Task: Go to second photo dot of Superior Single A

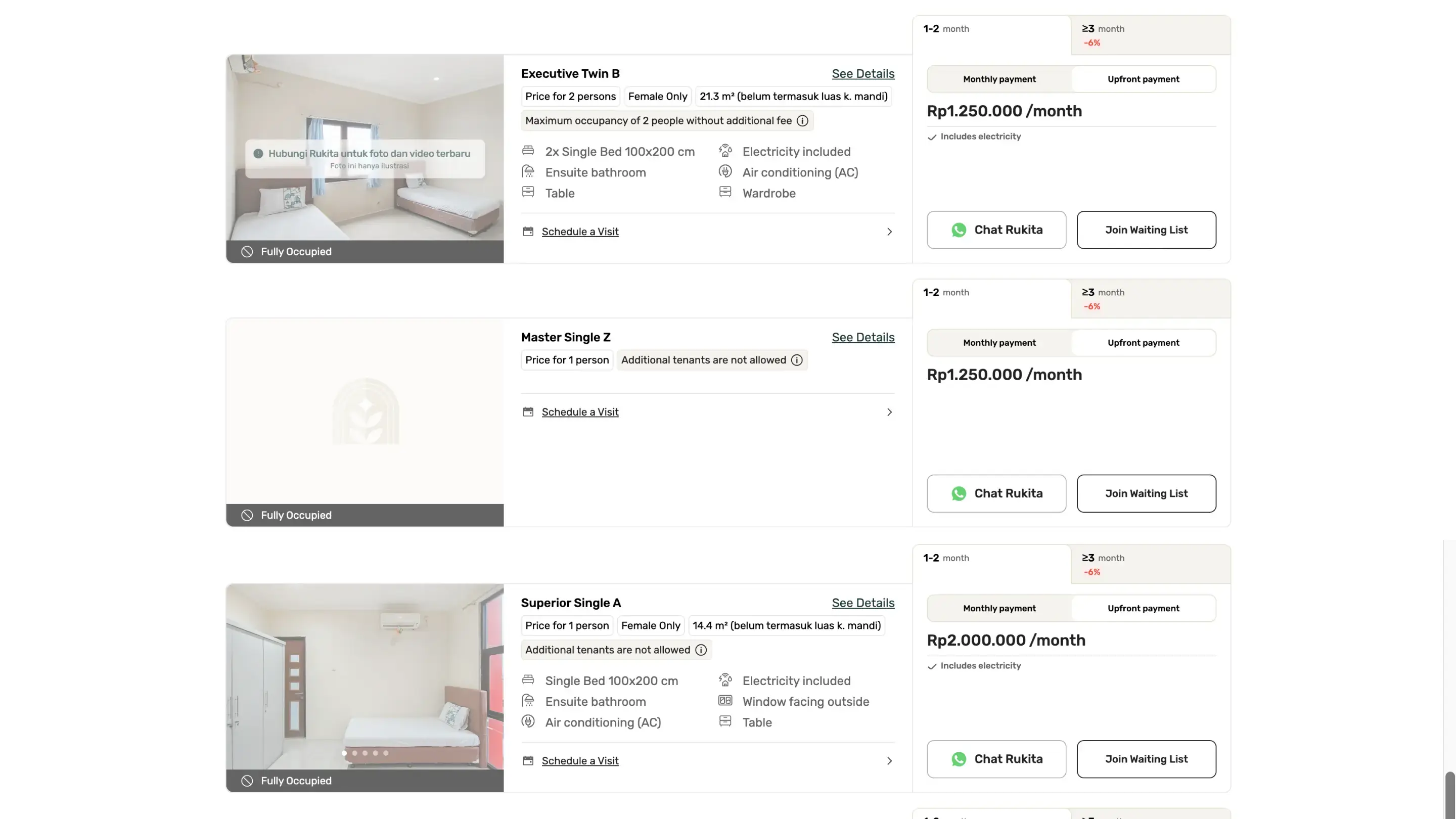Action: (355, 753)
